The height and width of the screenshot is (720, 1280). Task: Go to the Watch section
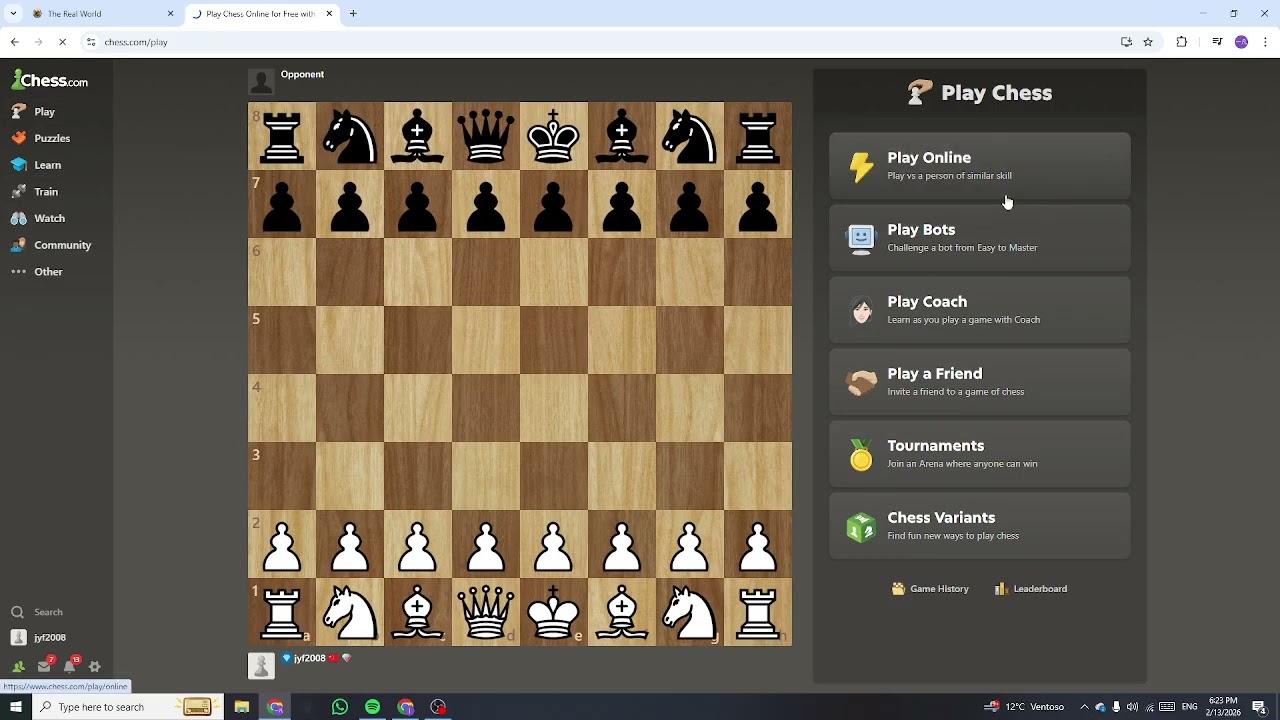56,218
